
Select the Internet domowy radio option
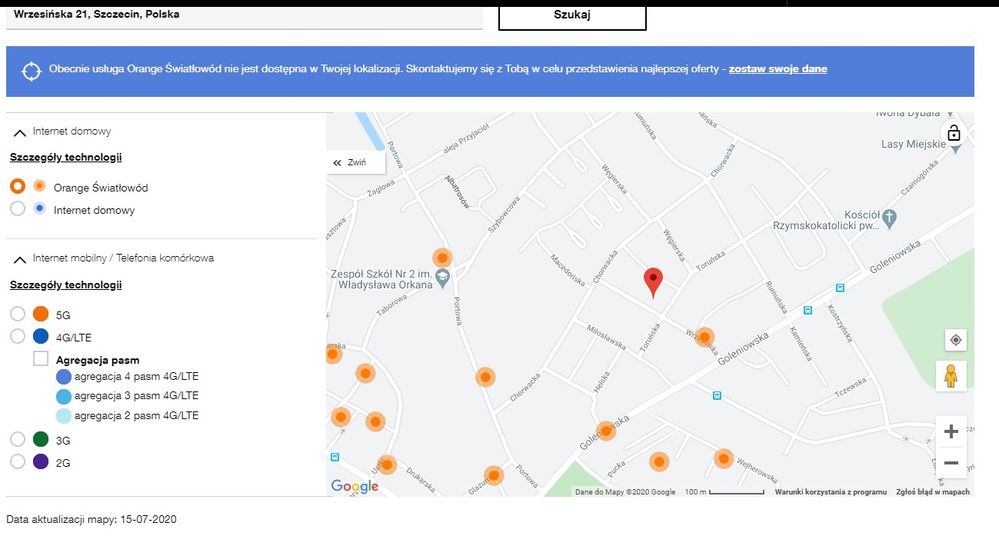17,210
